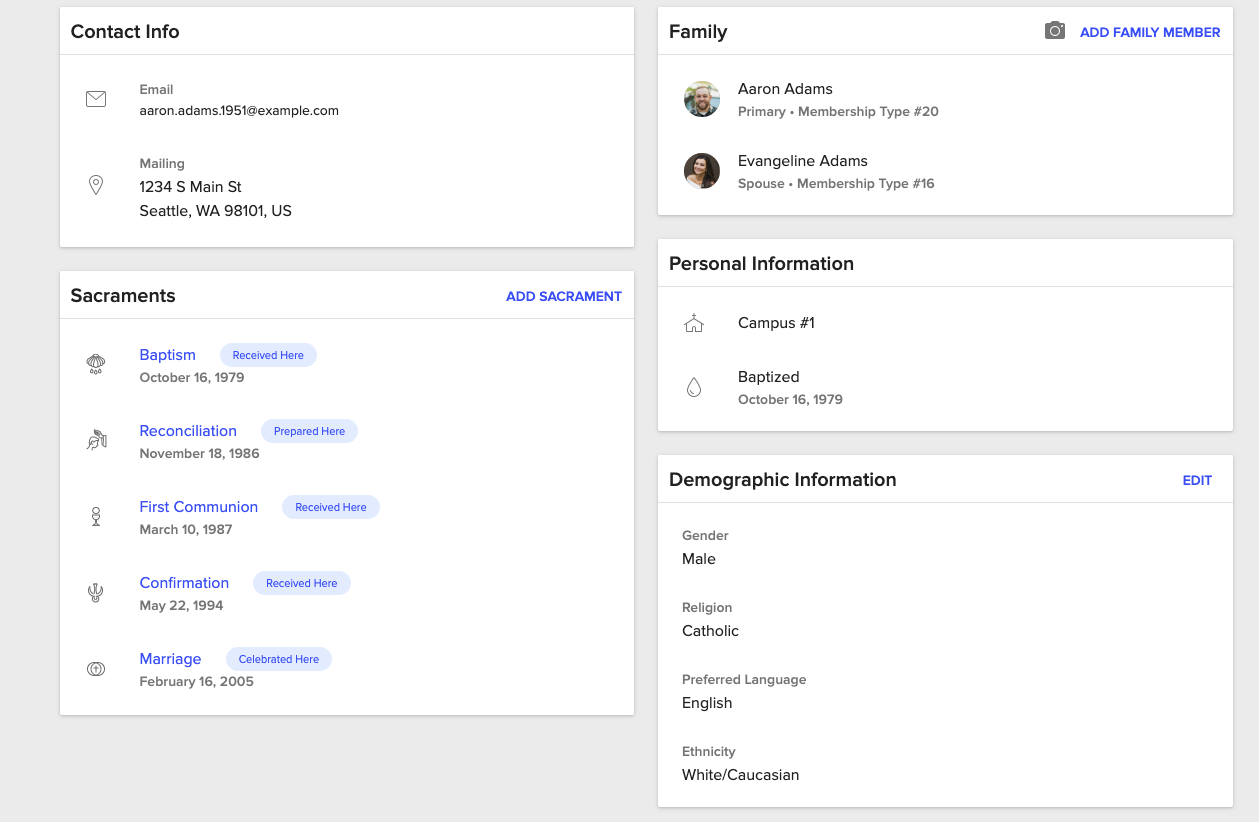Click the mailing address pin icon
Viewport: 1259px width, 822px height.
tap(96, 184)
